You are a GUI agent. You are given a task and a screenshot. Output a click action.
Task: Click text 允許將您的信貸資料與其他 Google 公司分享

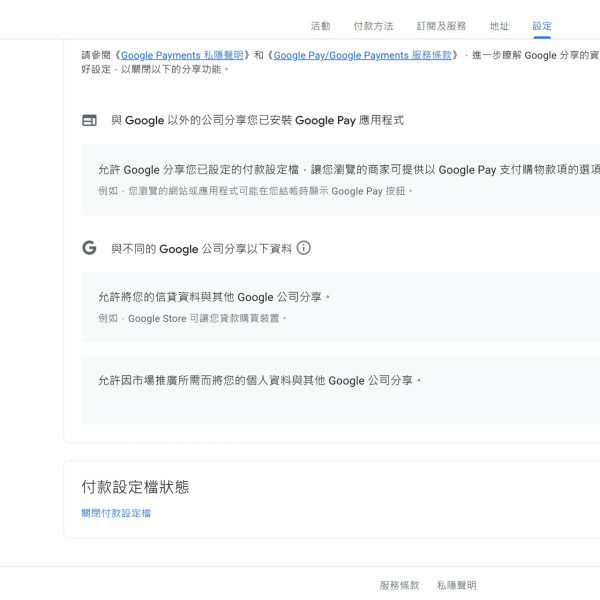click(x=214, y=297)
